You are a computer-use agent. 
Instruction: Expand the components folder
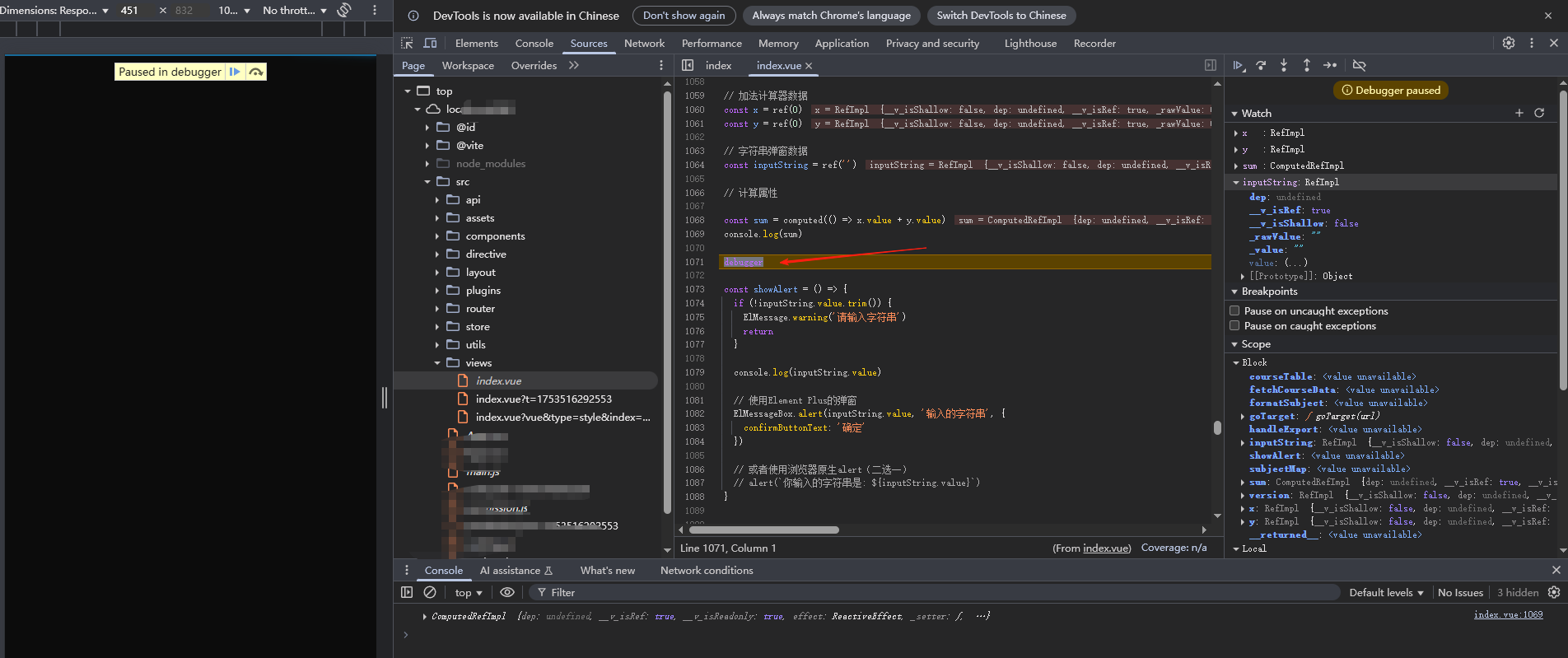437,236
